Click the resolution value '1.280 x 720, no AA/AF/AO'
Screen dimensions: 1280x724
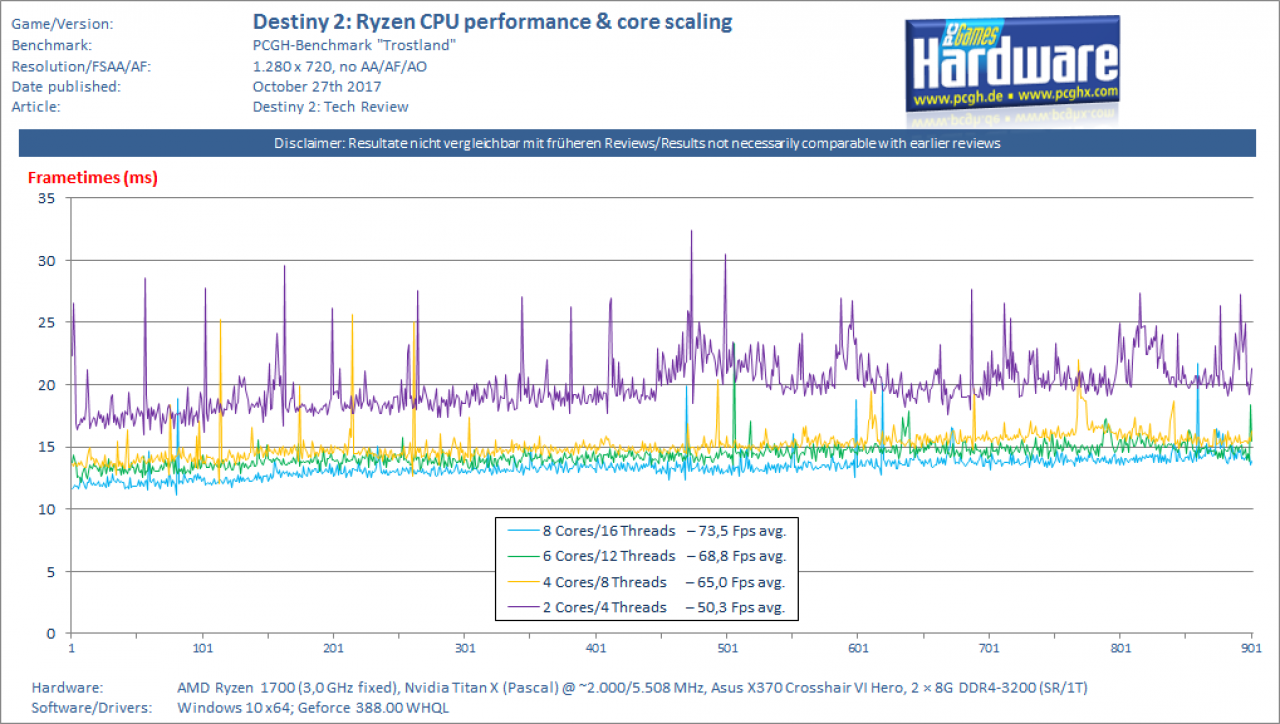click(338, 66)
